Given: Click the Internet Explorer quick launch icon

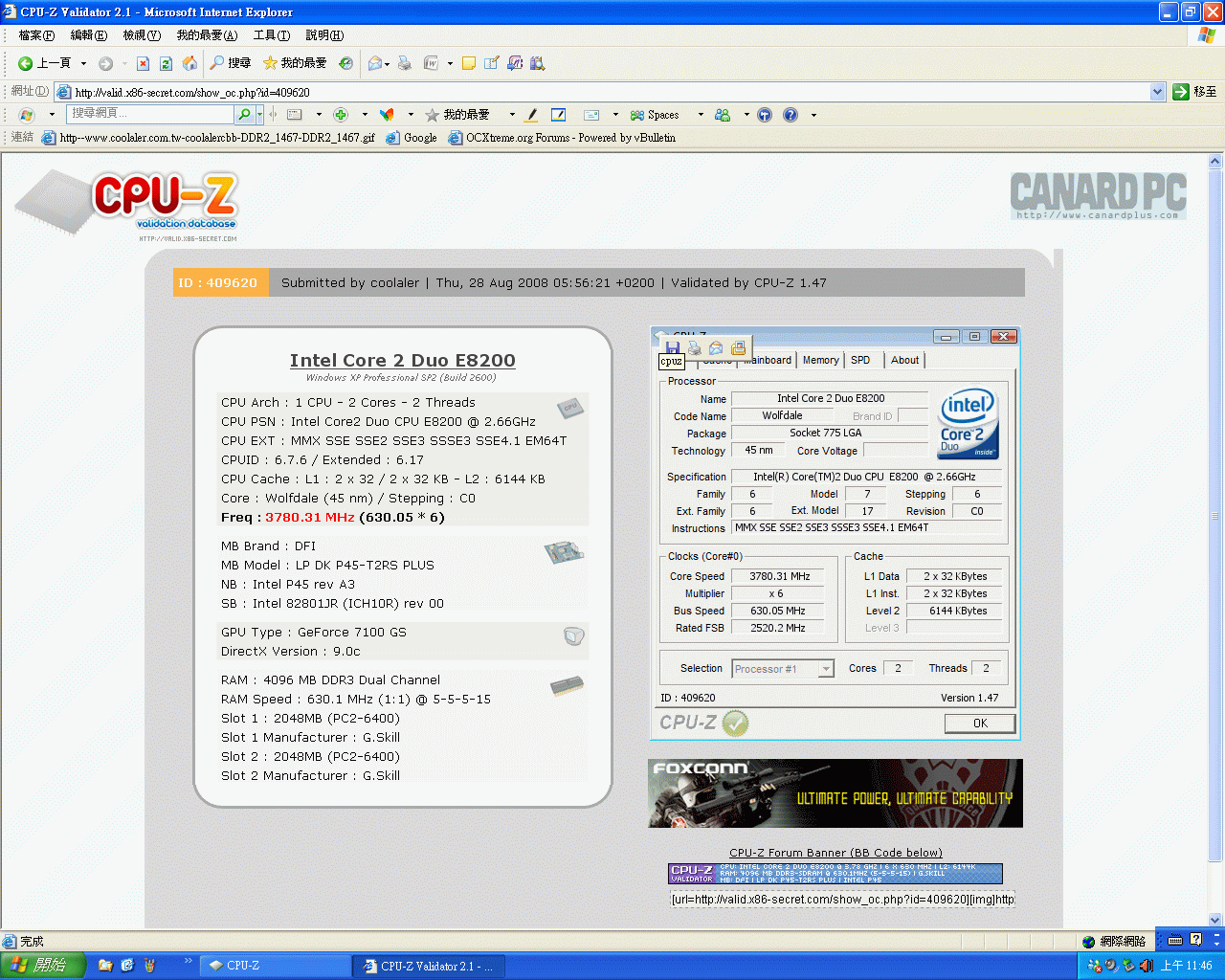Looking at the screenshot, I should (127, 966).
